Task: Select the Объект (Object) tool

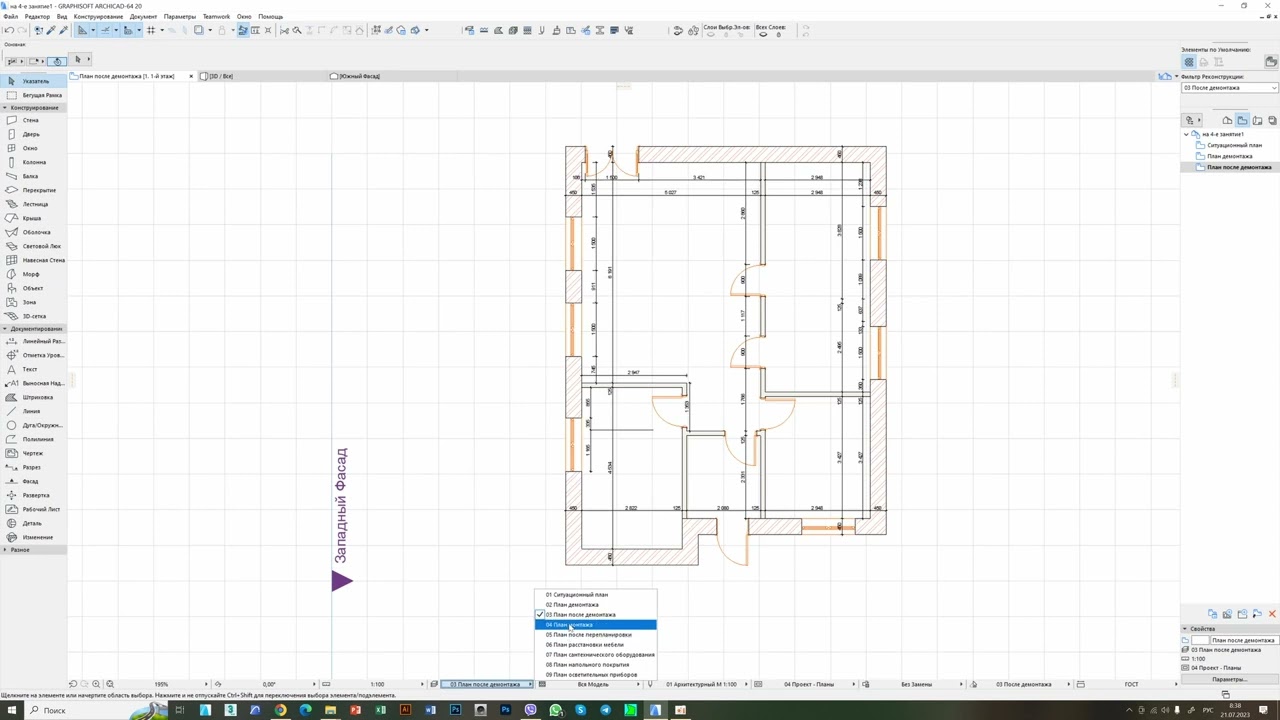Action: pos(33,288)
